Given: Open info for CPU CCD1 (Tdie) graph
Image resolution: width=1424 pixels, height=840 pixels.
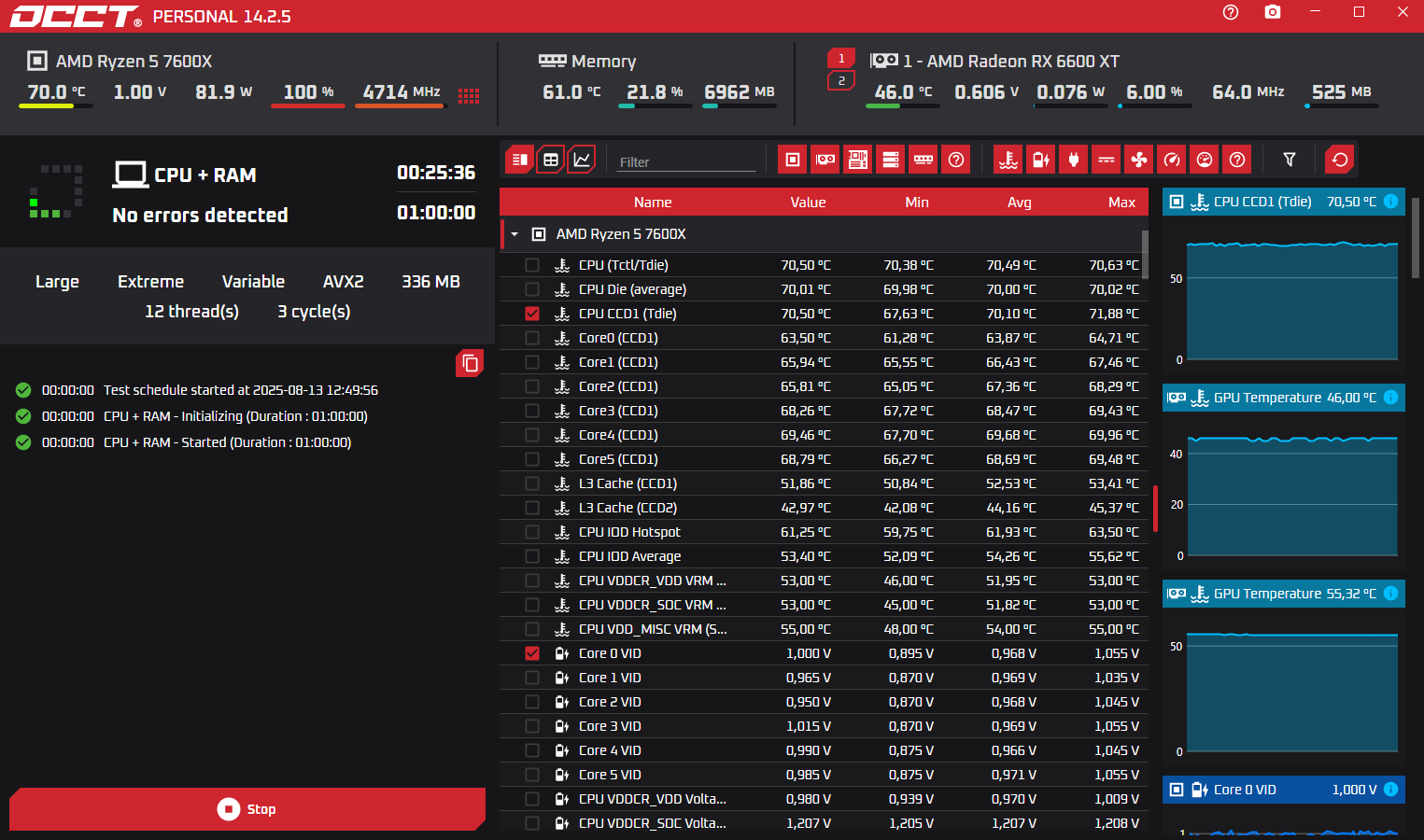Looking at the screenshot, I should tap(1390, 202).
